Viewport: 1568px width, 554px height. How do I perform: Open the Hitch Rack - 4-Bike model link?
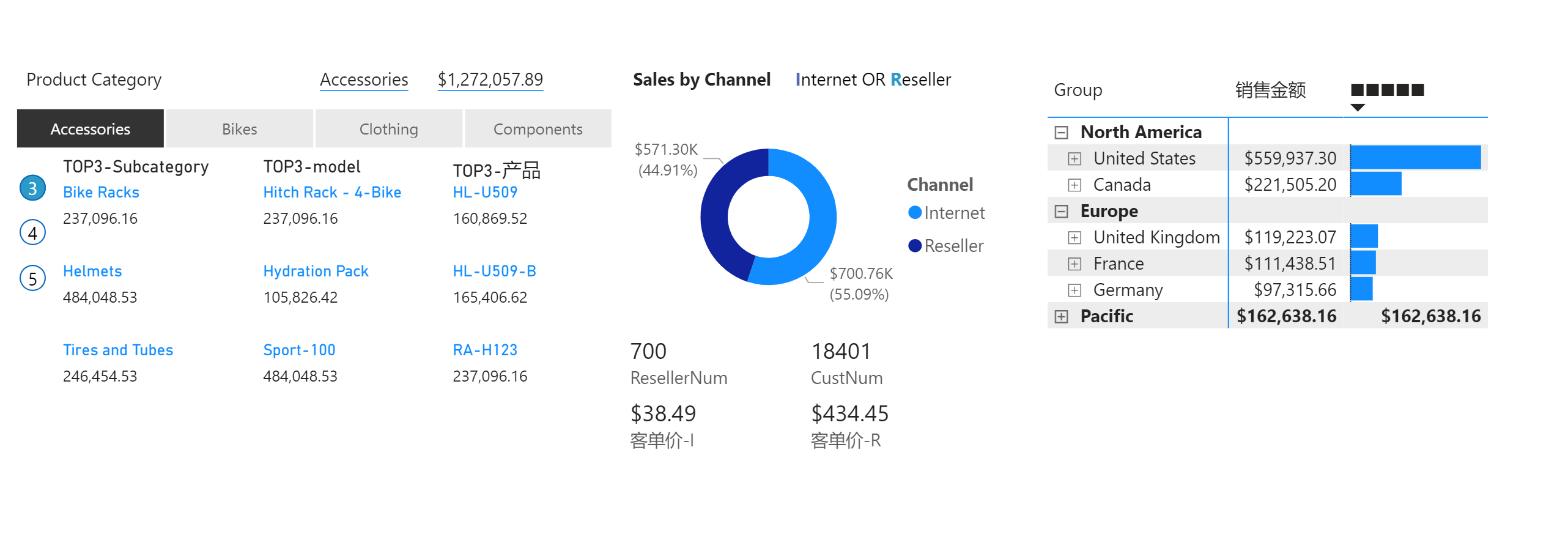point(332,193)
